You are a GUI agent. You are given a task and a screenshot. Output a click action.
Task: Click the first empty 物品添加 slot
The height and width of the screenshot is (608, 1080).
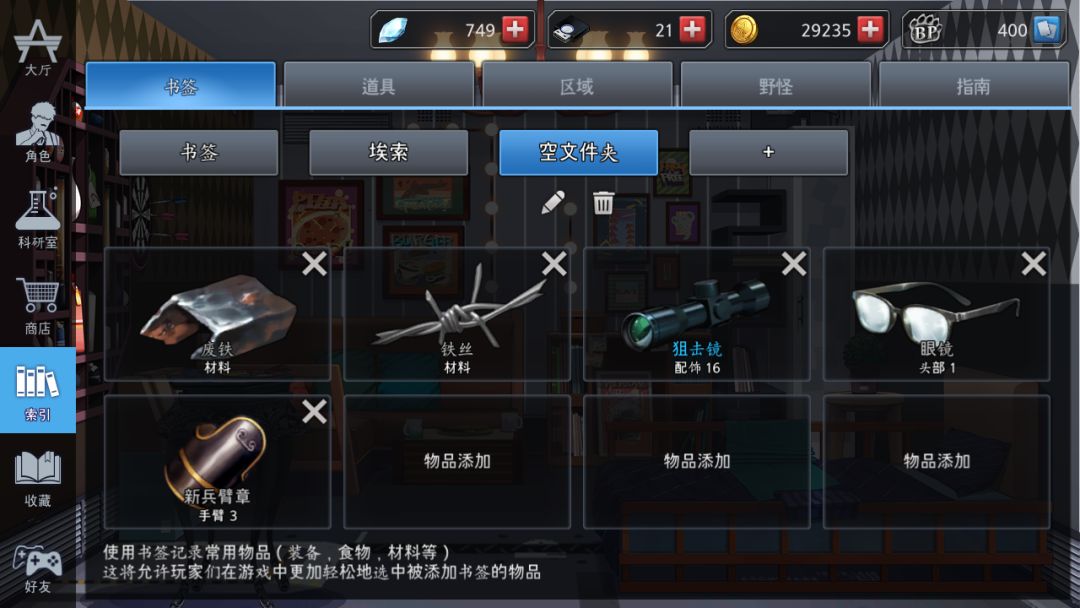point(457,461)
